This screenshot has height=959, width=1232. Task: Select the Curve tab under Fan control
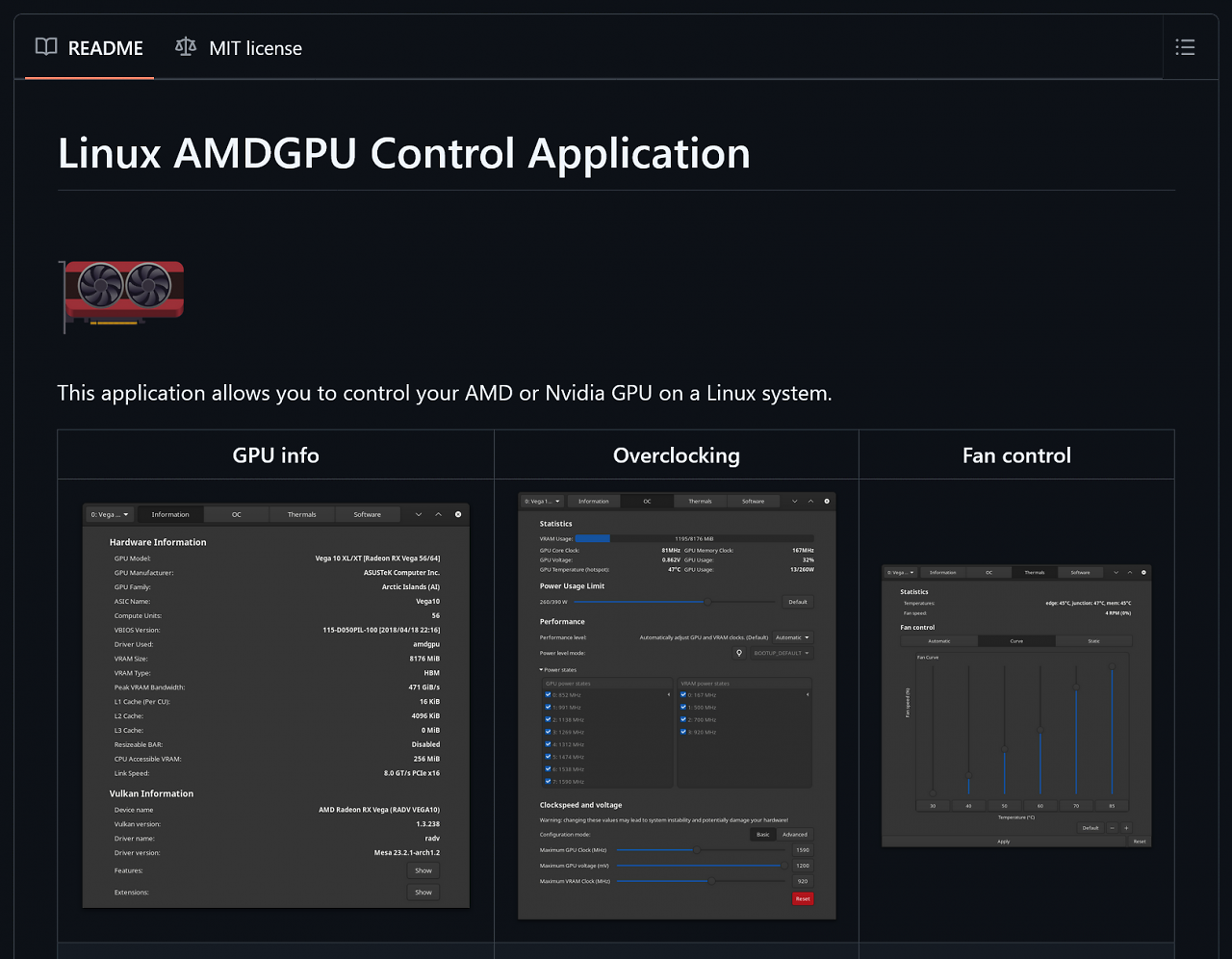[1016, 640]
